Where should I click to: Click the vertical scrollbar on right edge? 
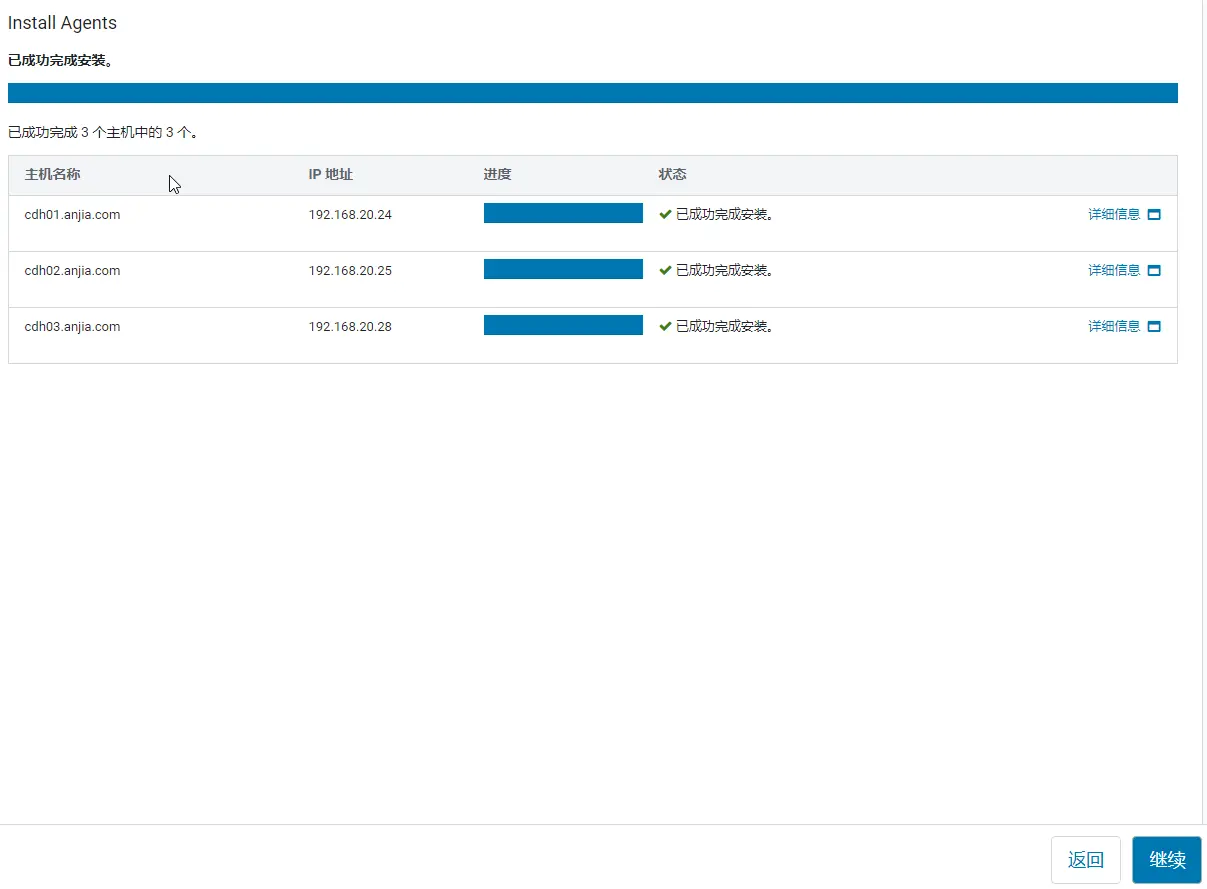point(1204,412)
